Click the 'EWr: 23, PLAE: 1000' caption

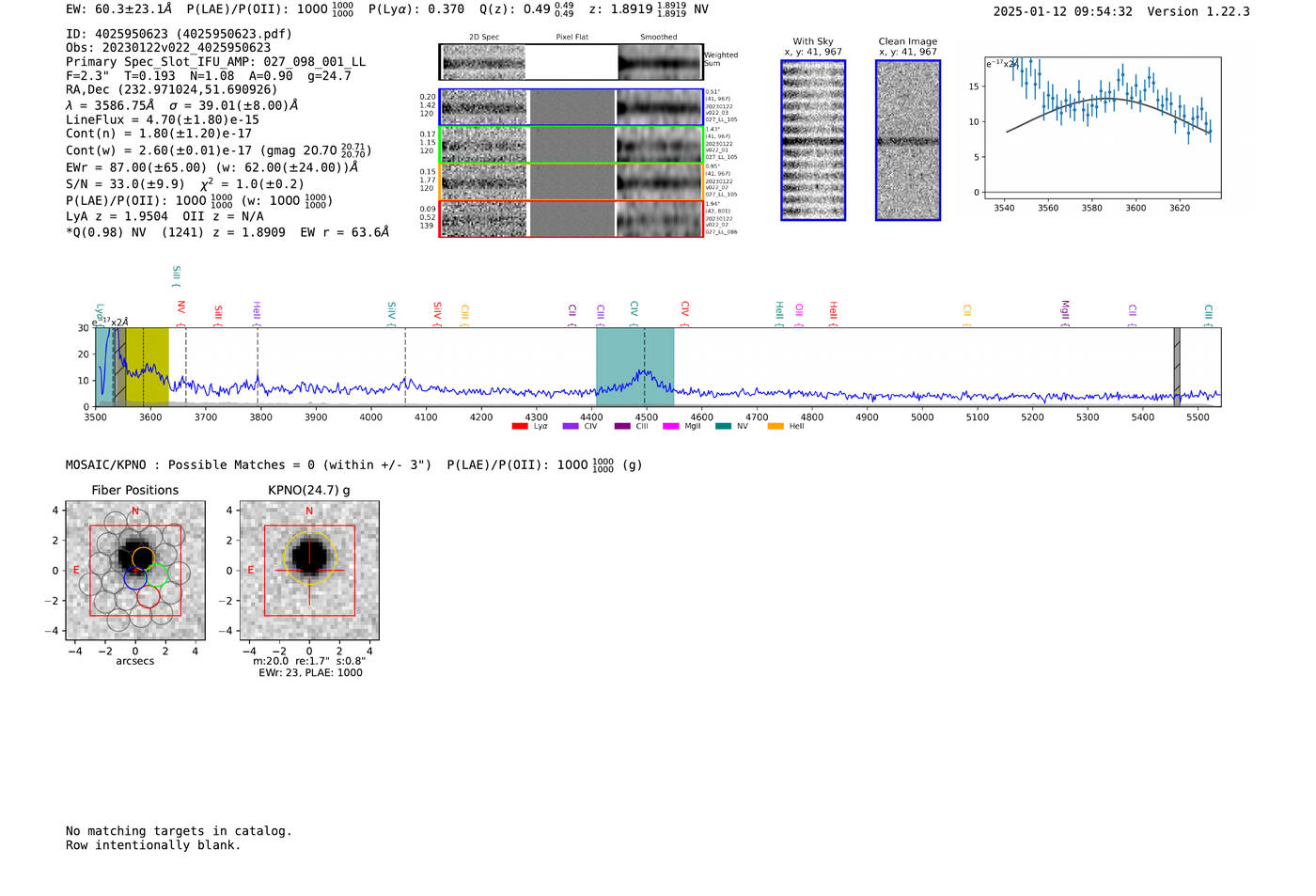pos(310,672)
